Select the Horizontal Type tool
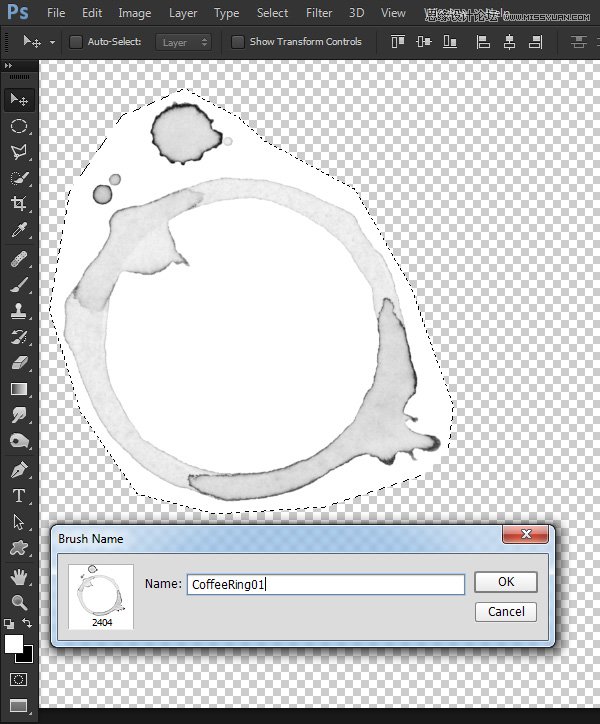 [19, 496]
